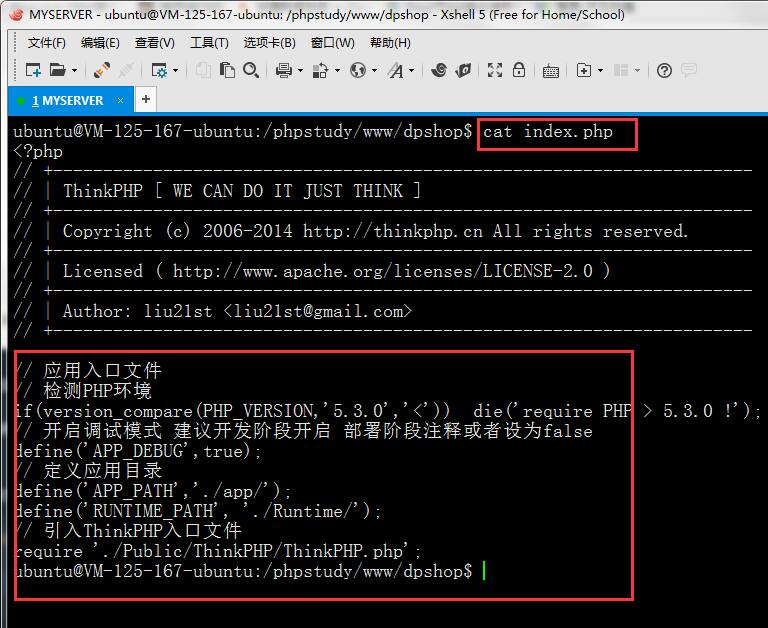Viewport: 768px width, 628px height.
Task: Click the terminal cursor at the last prompt
Action: [x=484, y=571]
